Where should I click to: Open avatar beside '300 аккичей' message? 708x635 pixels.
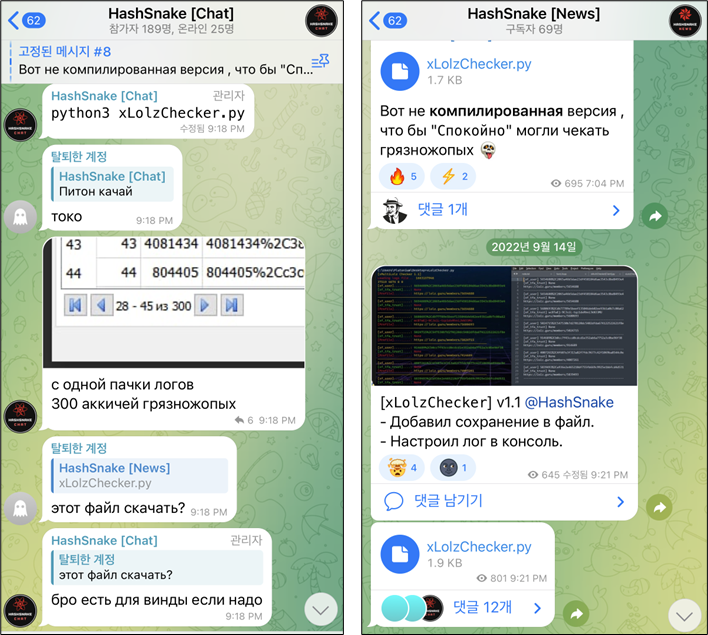click(x=20, y=416)
